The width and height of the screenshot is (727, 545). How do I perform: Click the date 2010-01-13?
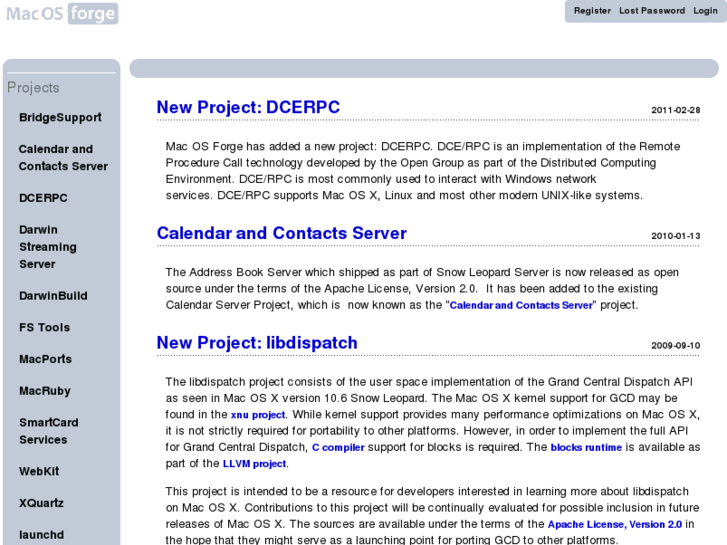point(676,236)
